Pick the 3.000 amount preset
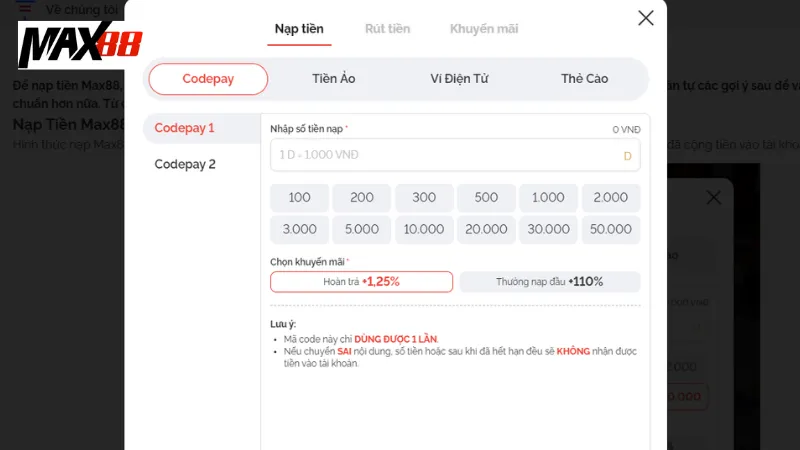 (x=299, y=230)
